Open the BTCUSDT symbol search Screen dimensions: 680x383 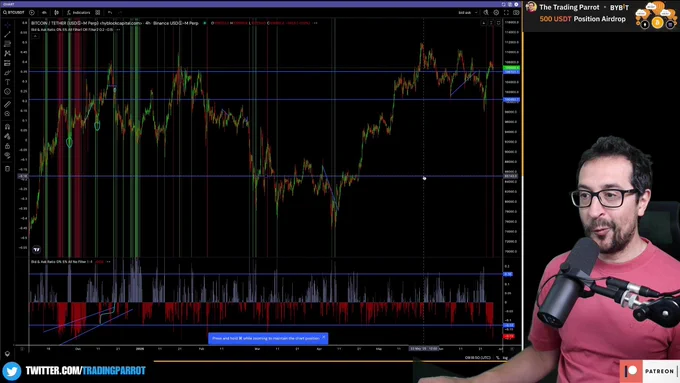(14, 13)
